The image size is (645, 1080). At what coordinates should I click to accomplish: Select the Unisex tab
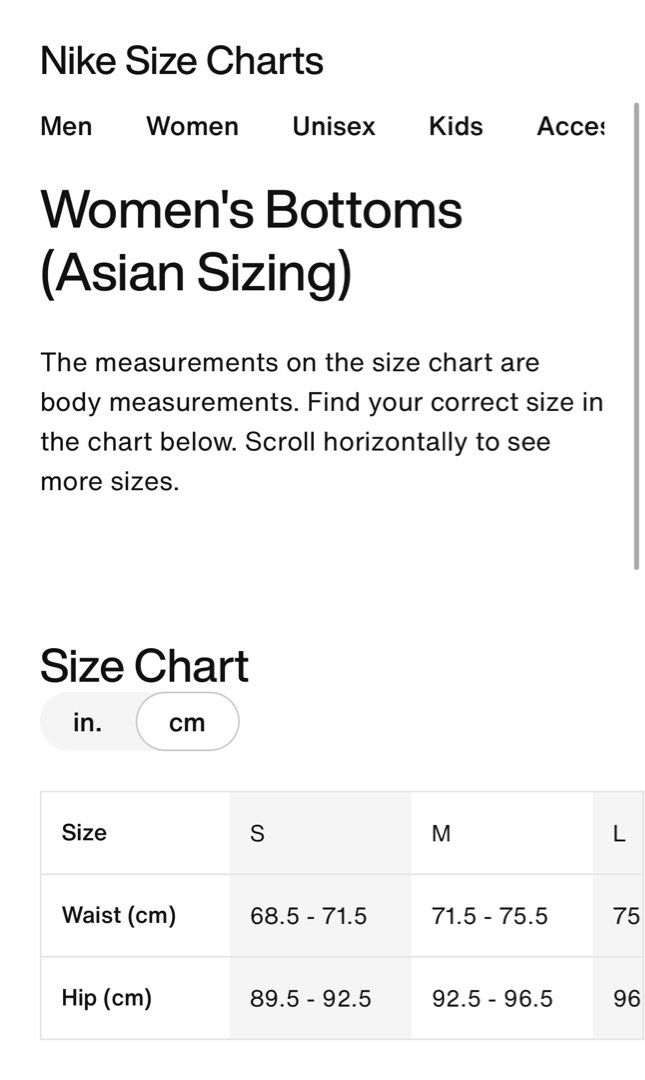(334, 127)
